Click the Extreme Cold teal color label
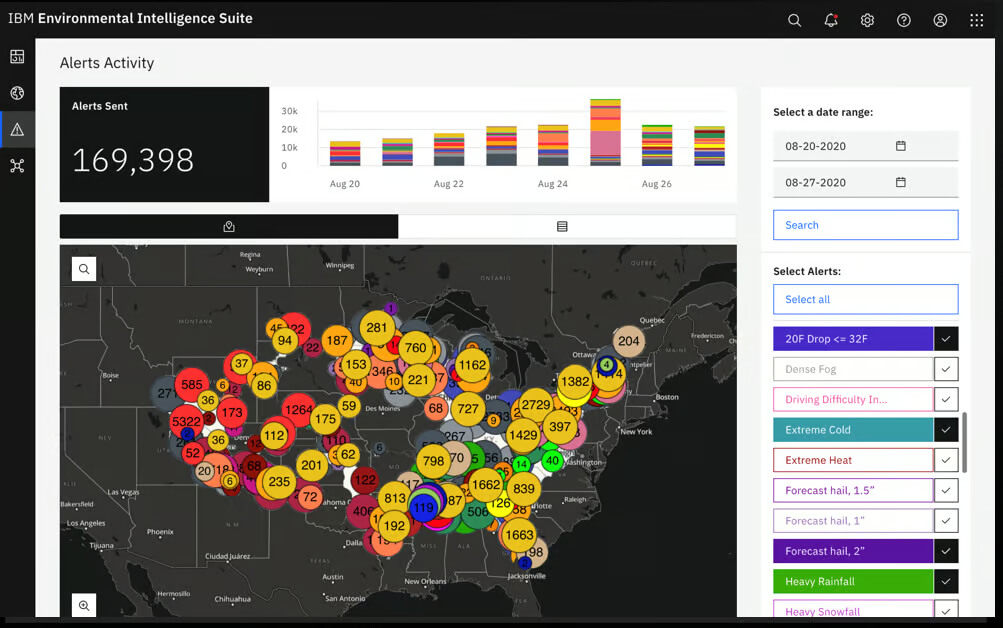 [853, 430]
